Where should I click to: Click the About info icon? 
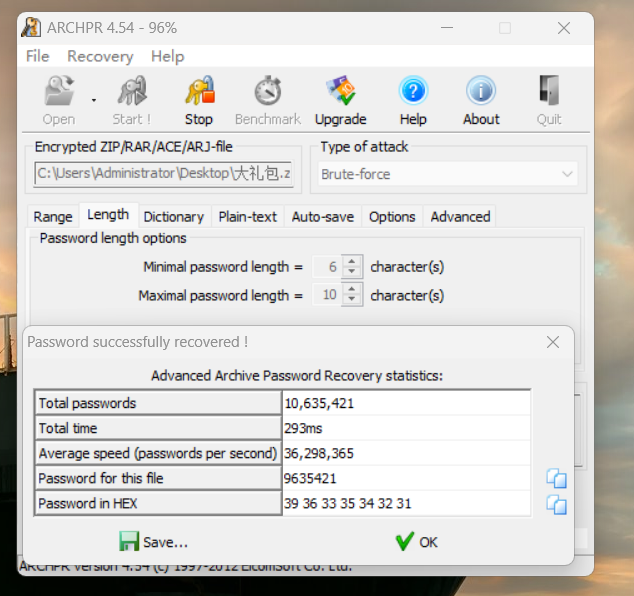pos(481,91)
